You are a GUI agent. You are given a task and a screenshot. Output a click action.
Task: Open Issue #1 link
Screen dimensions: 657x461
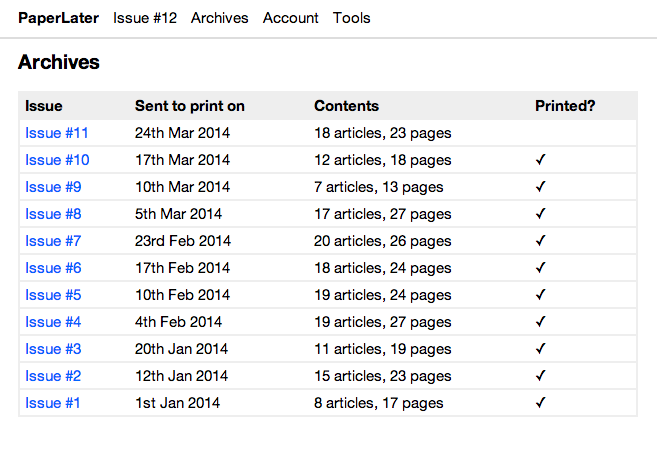coord(53,403)
